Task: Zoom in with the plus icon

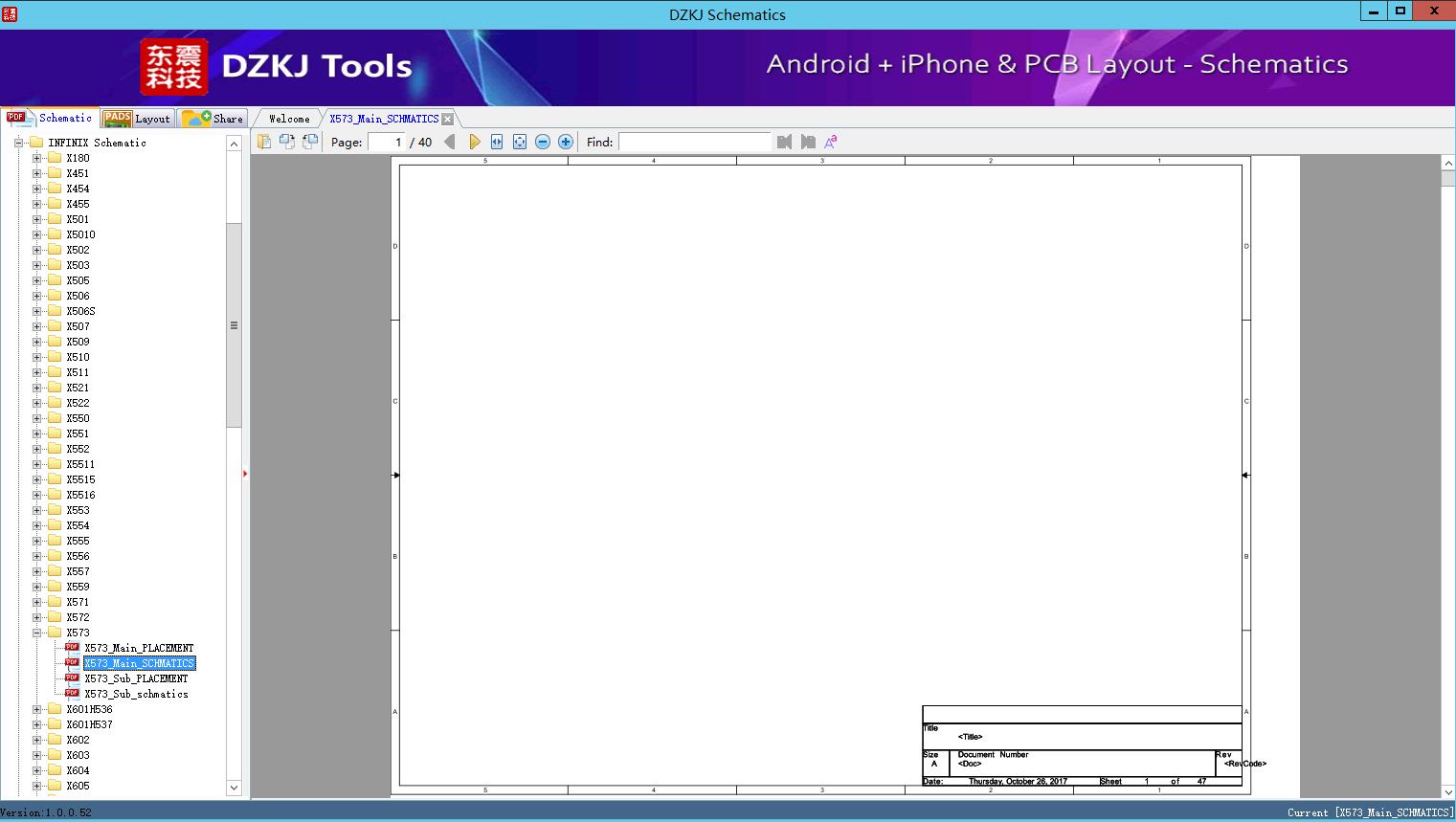Action: pyautogui.click(x=566, y=142)
